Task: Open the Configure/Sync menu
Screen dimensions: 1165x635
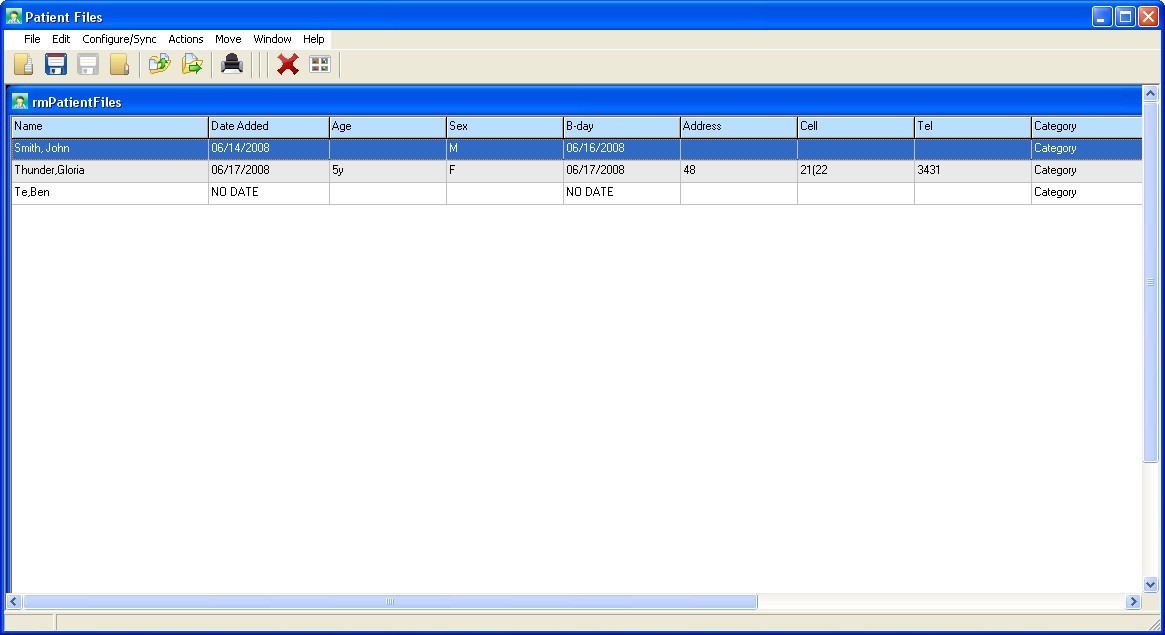Action: (119, 39)
